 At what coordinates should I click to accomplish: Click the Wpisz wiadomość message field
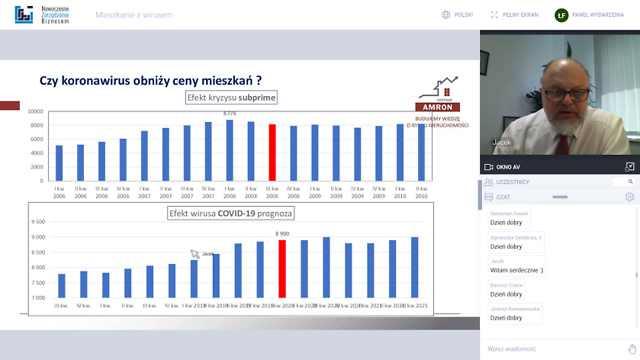click(x=555, y=349)
